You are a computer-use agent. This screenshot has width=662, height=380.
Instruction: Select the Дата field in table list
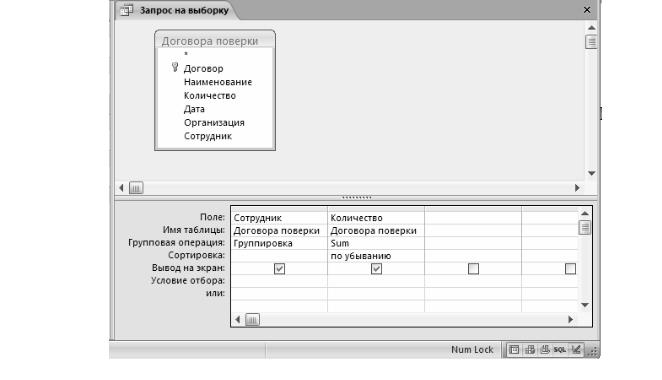pyautogui.click(x=194, y=109)
